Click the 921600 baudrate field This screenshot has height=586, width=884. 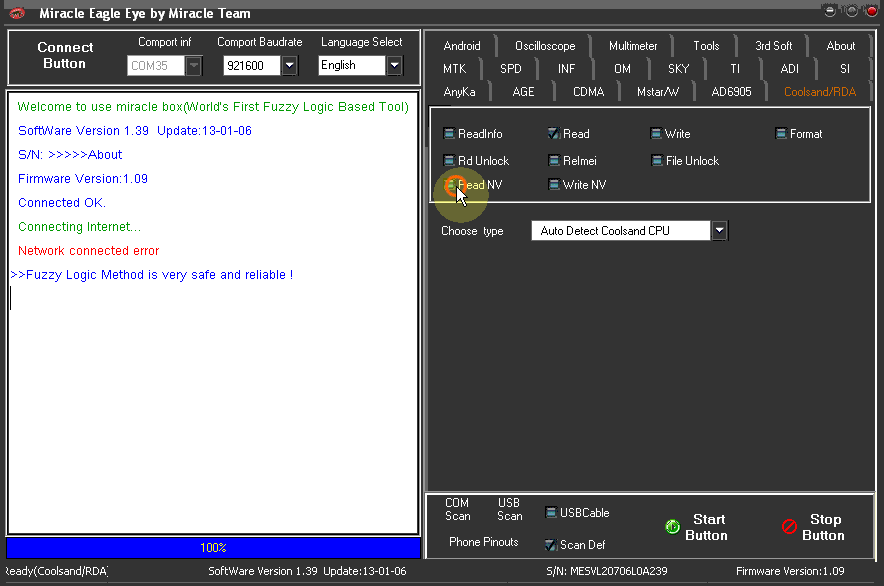pos(252,66)
